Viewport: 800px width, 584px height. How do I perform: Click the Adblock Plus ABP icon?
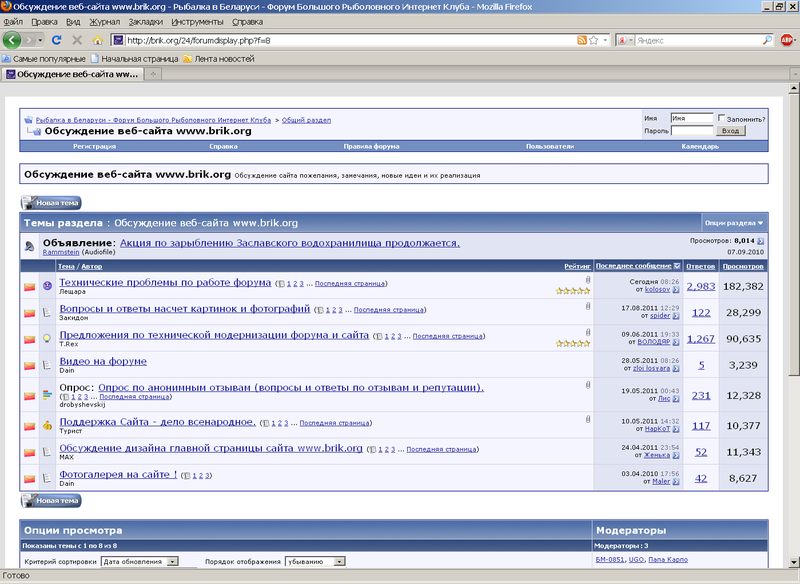click(789, 40)
